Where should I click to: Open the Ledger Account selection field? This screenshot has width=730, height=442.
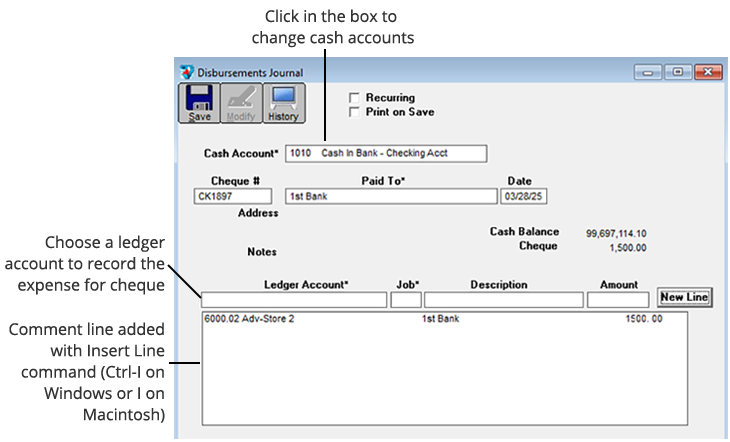coord(293,299)
